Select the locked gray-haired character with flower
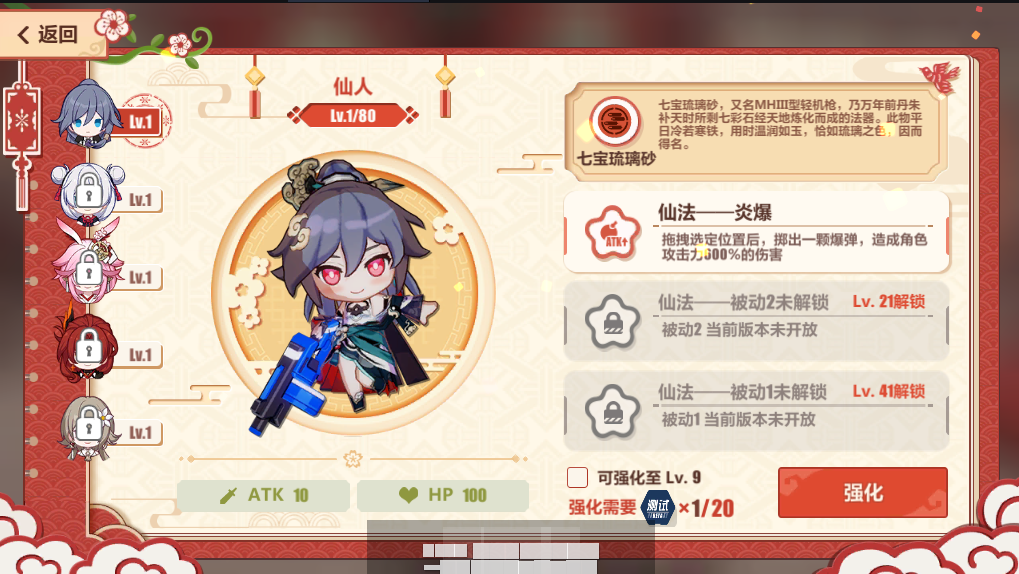 coord(88,426)
